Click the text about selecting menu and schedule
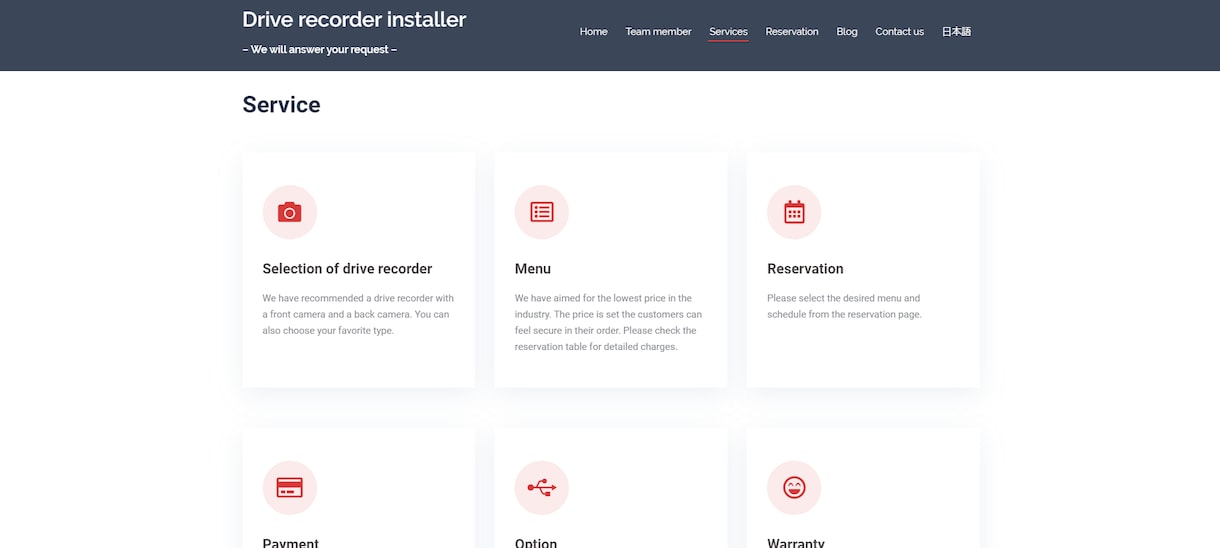 click(844, 306)
